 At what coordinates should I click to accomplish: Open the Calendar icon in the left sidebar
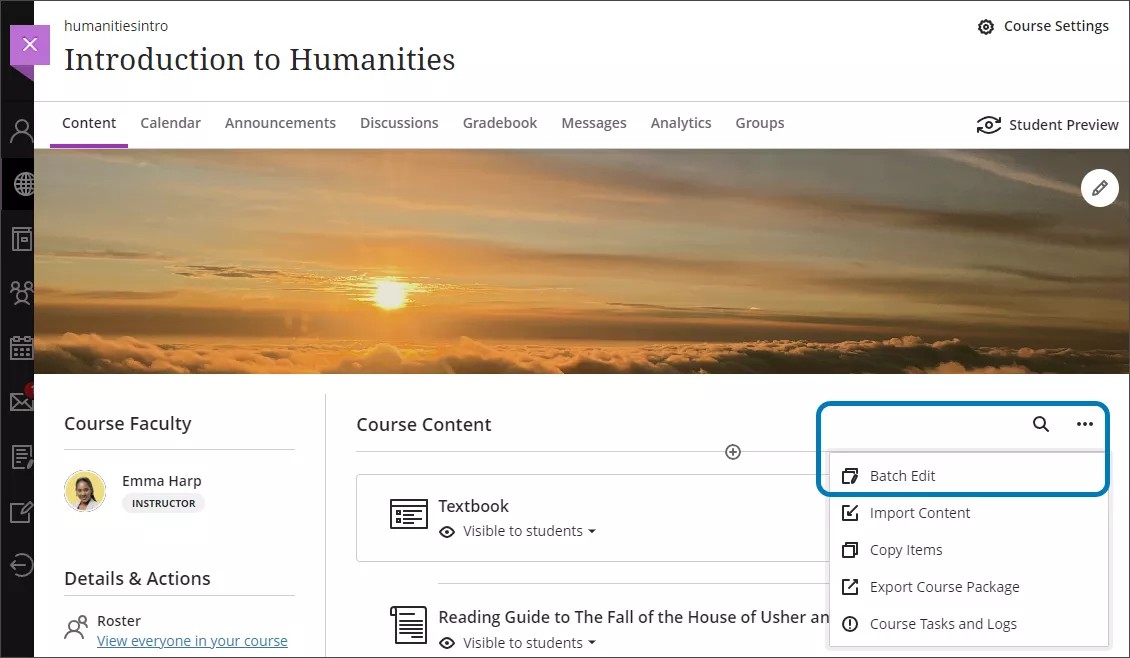coord(21,347)
